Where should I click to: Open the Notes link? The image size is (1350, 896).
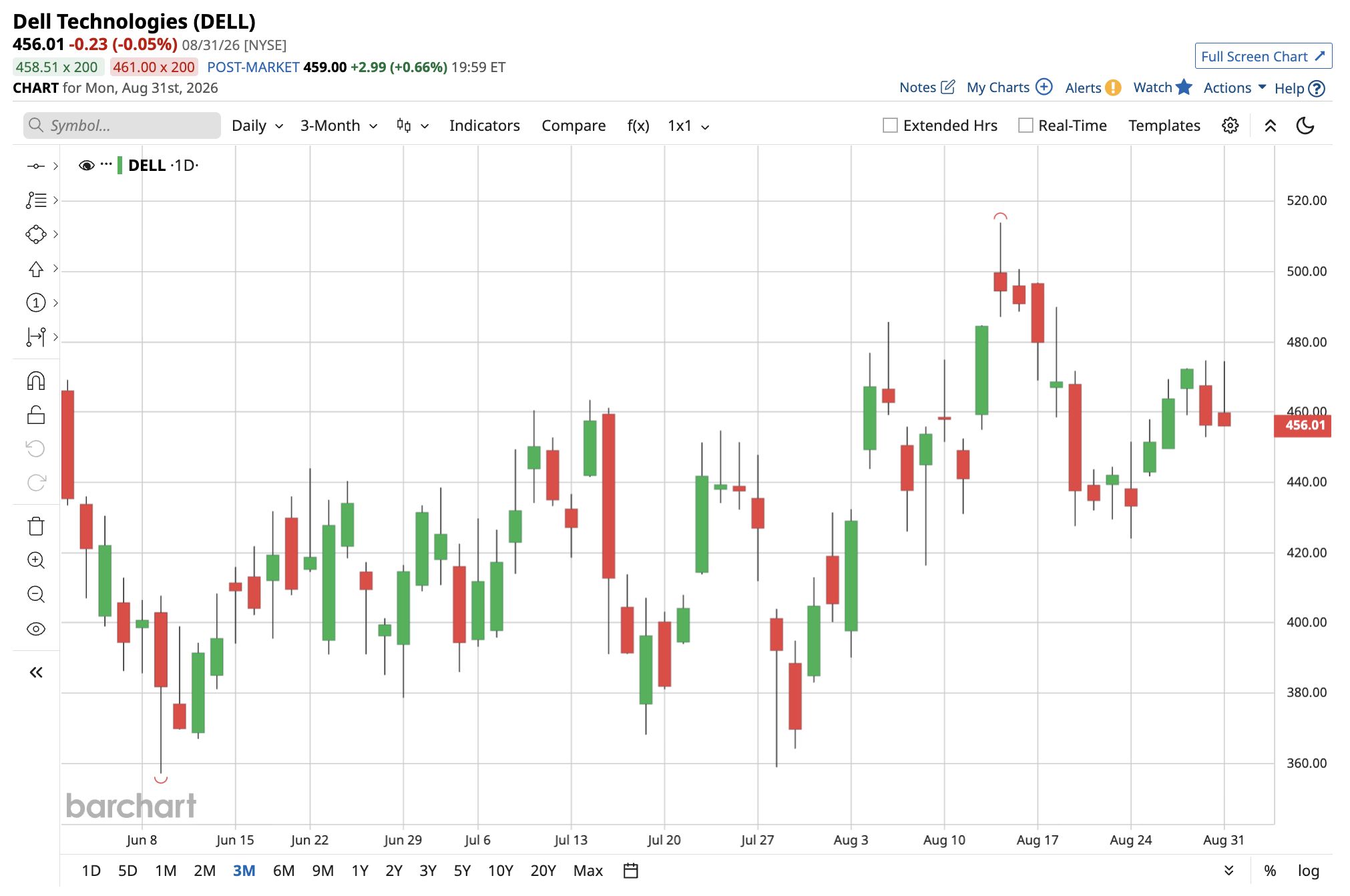pyautogui.click(x=927, y=87)
